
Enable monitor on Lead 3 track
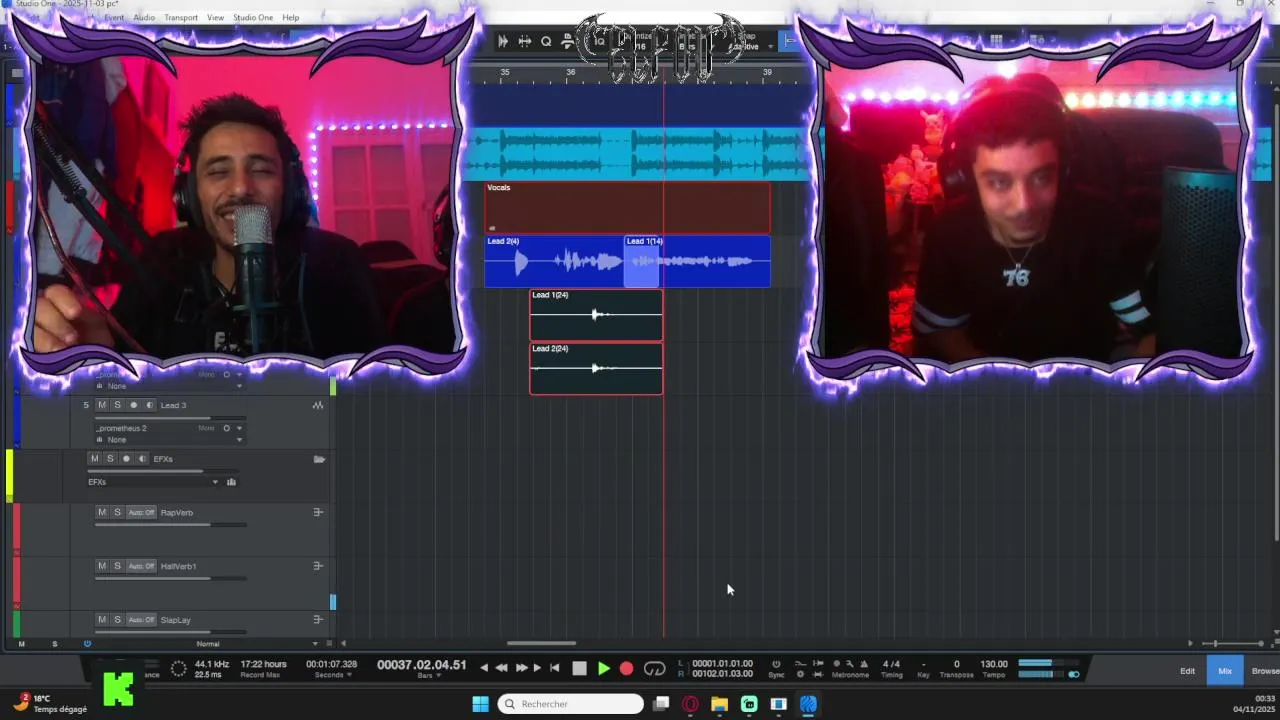150,405
